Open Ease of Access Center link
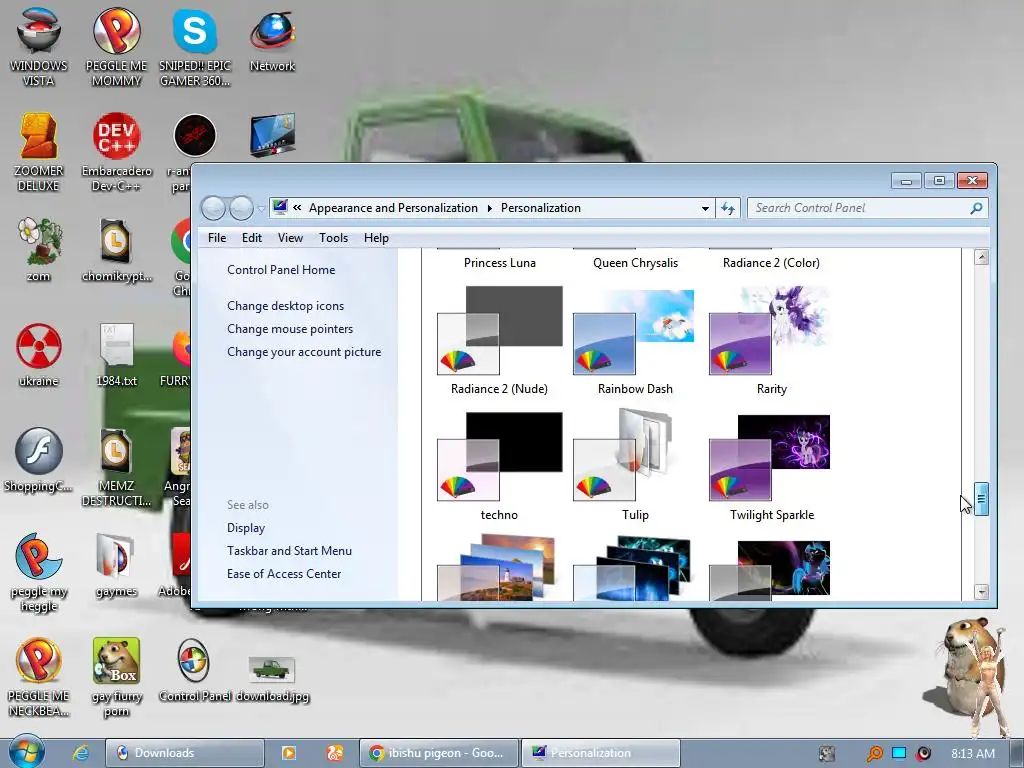 pyautogui.click(x=283, y=573)
